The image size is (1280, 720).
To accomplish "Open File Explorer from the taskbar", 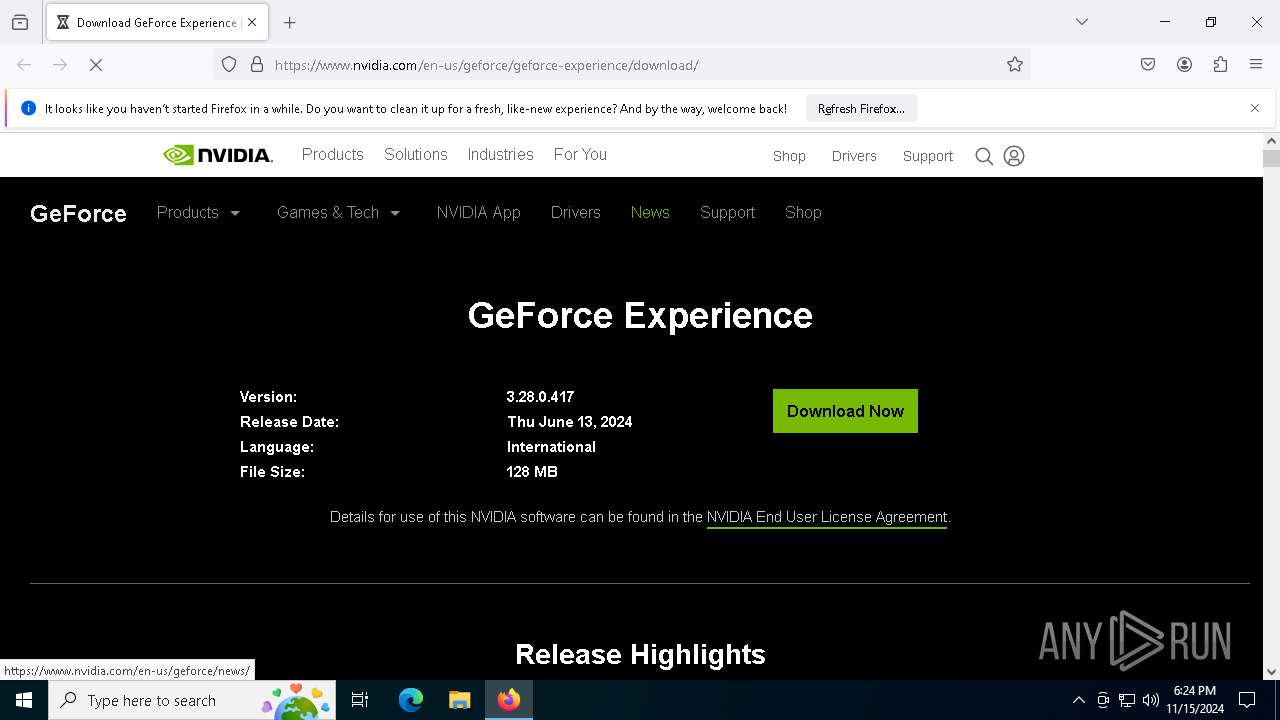I will click(x=459, y=700).
